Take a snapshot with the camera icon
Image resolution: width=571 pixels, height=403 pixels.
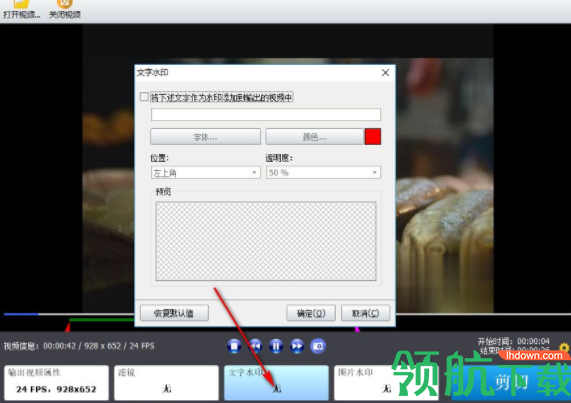coord(318,346)
